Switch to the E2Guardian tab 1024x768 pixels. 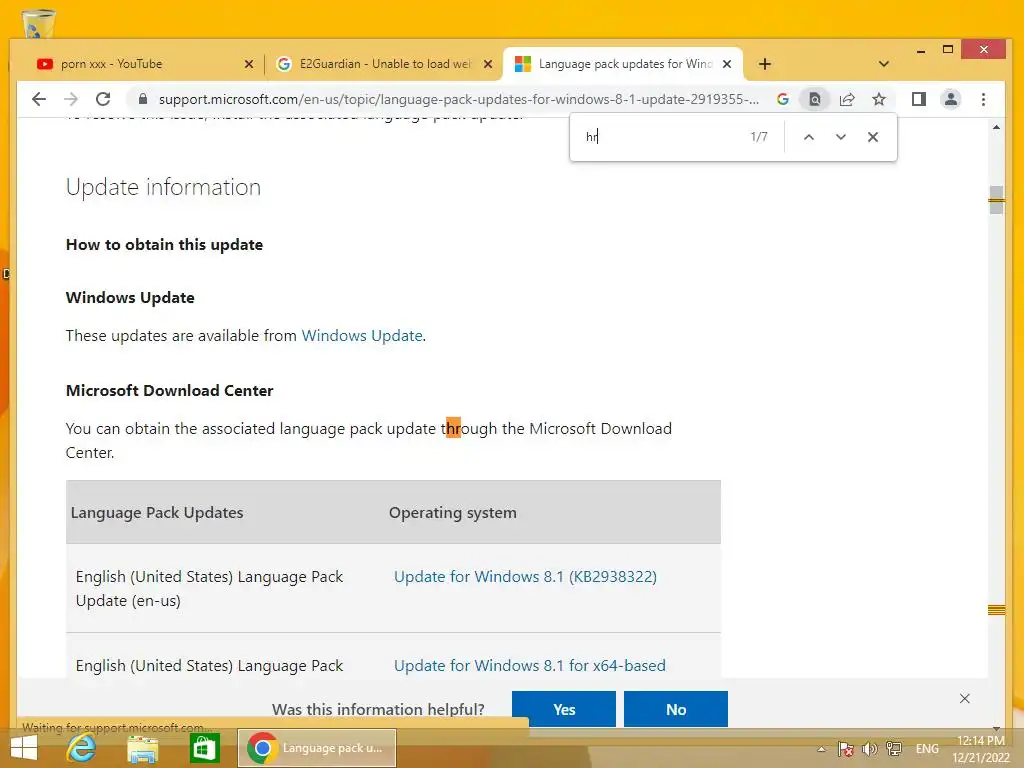pyautogui.click(x=384, y=64)
